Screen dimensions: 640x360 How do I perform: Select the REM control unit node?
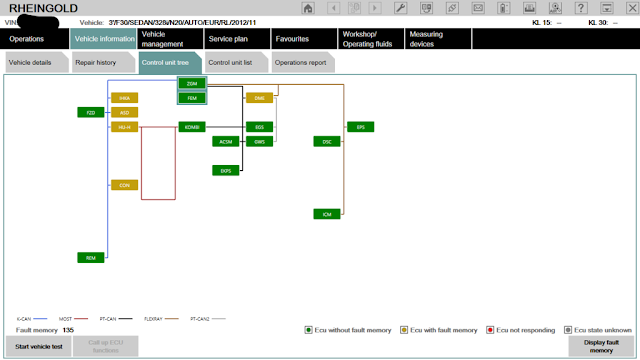tap(91, 258)
